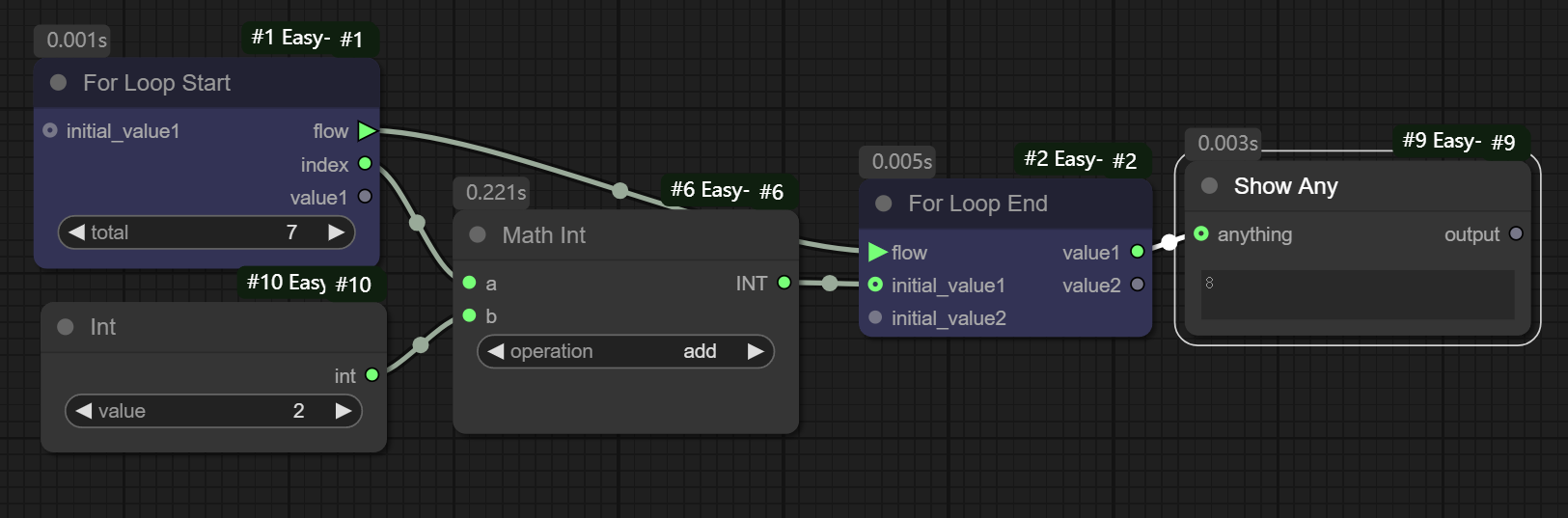This screenshot has width=1568, height=518.
Task: Click the value1 output port on For Loop Start
Action: [365, 197]
